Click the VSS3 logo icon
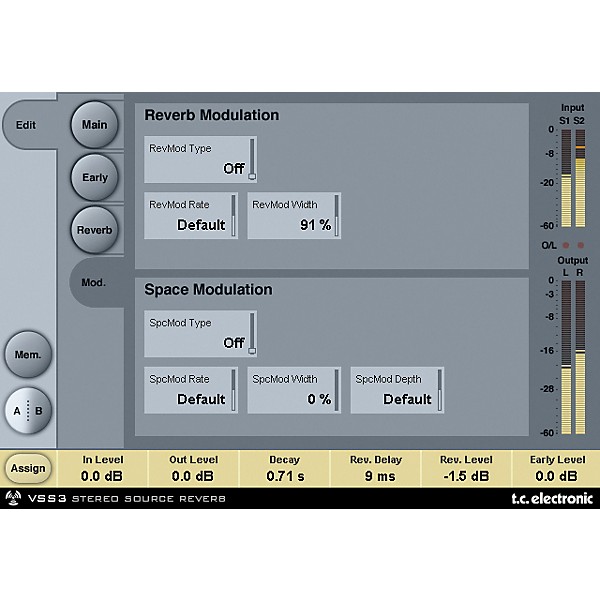The image size is (600, 600). pos(13,498)
